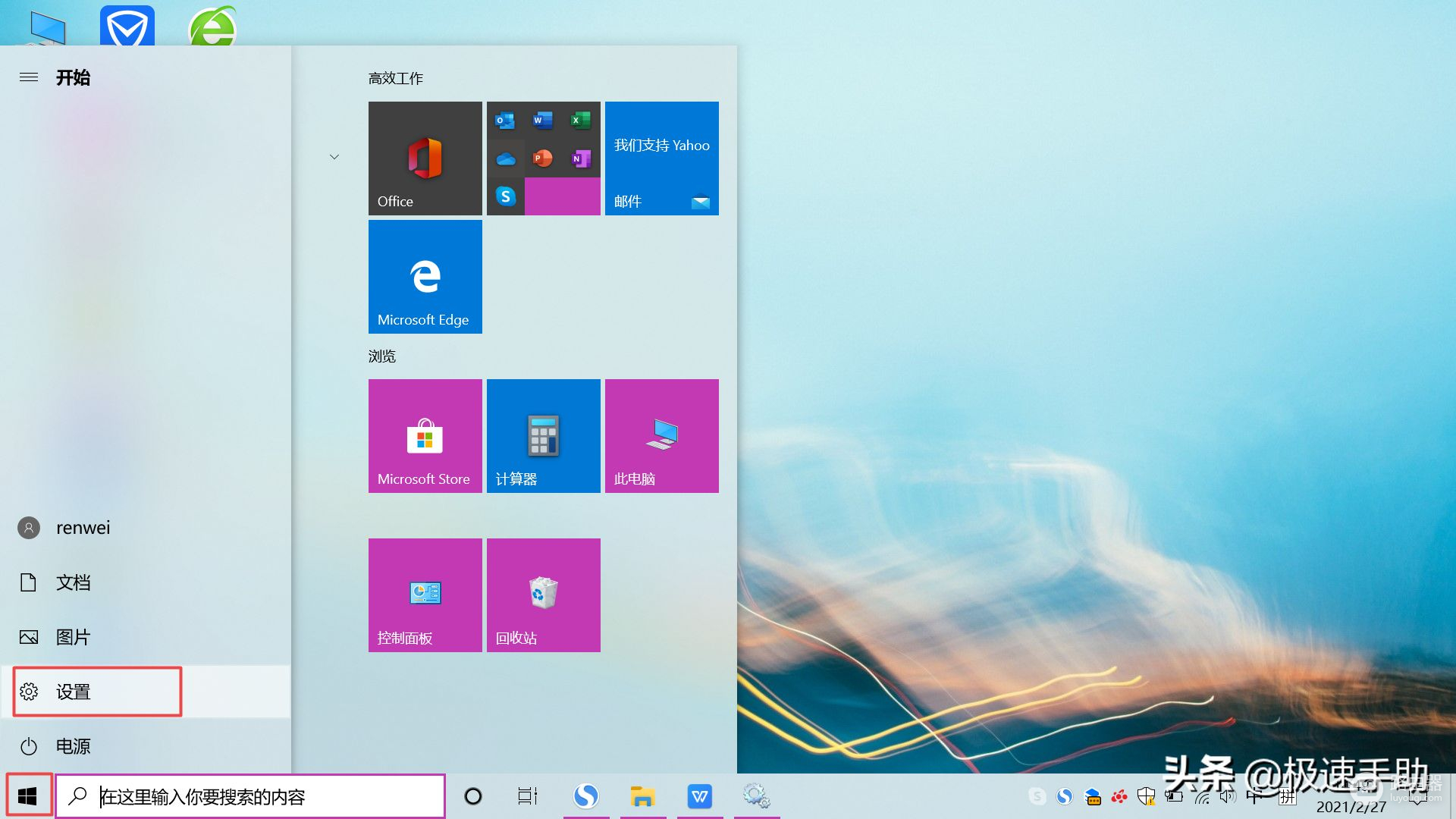
Task: Expand the app list toggle arrow
Action: [x=335, y=158]
